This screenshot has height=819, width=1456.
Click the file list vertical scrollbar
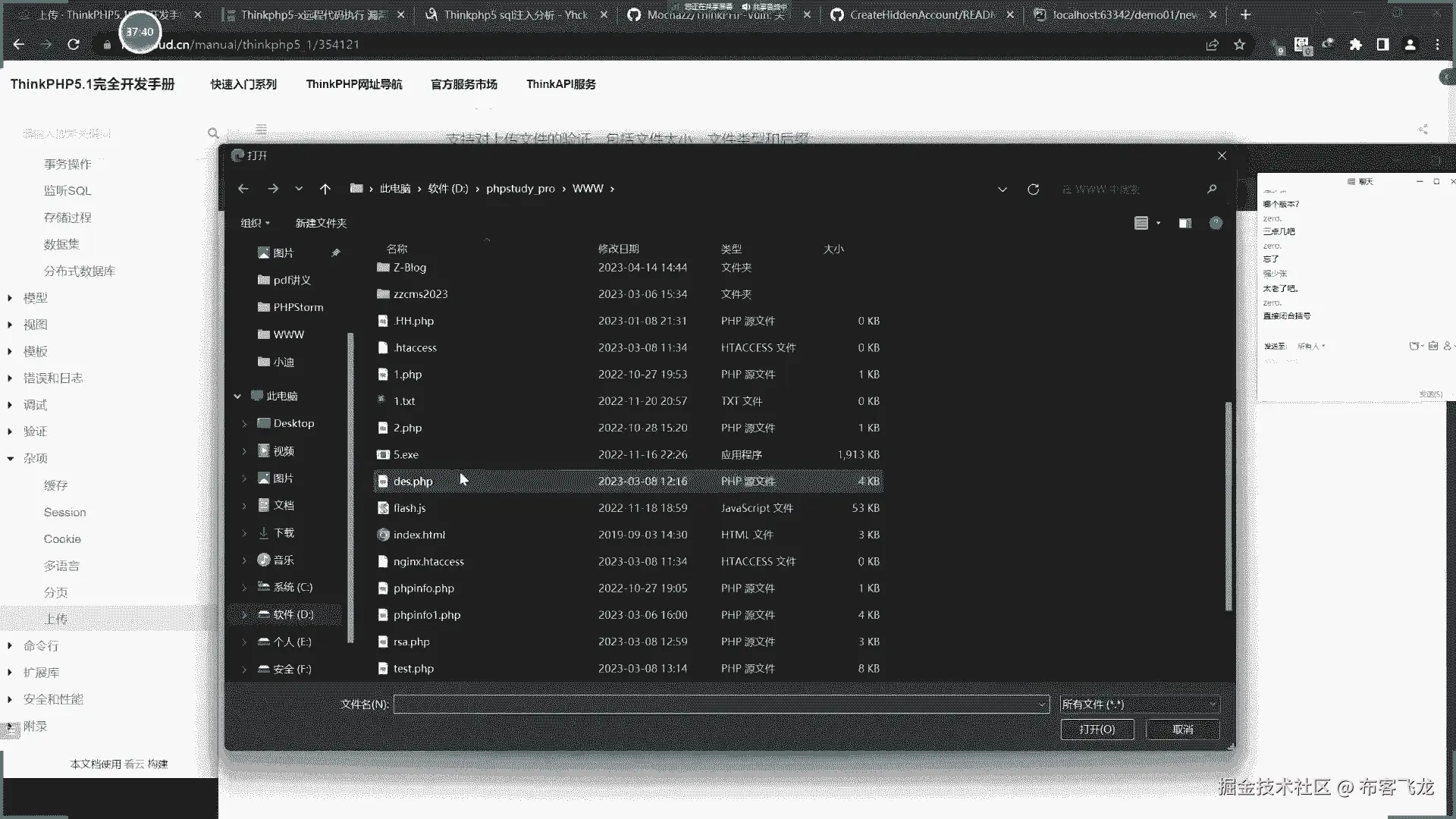[x=1228, y=507]
